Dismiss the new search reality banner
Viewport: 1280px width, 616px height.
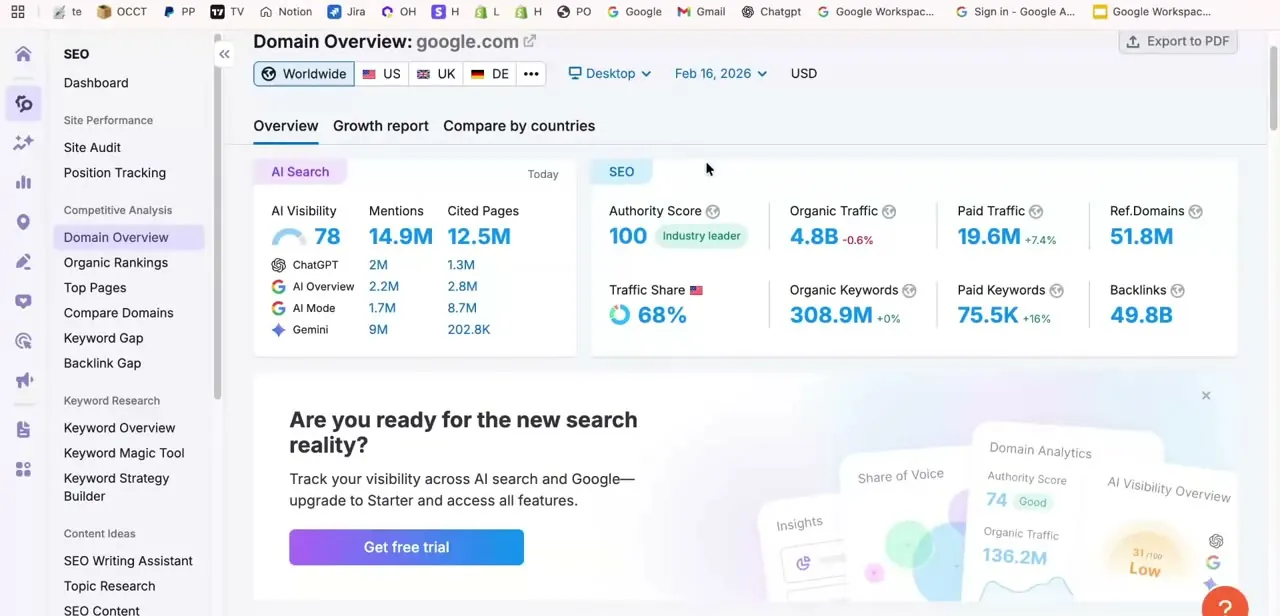click(1206, 396)
